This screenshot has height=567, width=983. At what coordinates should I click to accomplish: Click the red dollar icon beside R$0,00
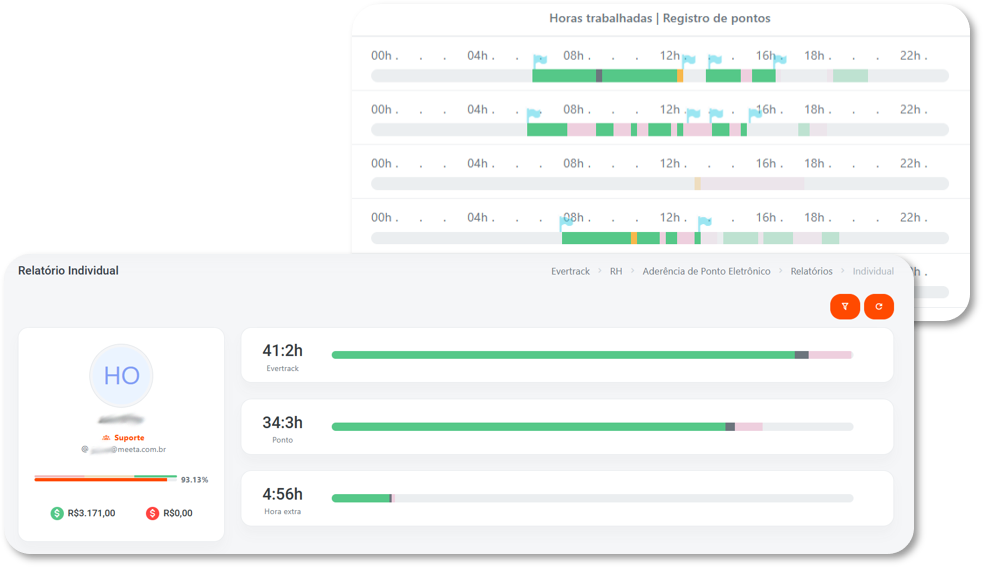coord(152,513)
